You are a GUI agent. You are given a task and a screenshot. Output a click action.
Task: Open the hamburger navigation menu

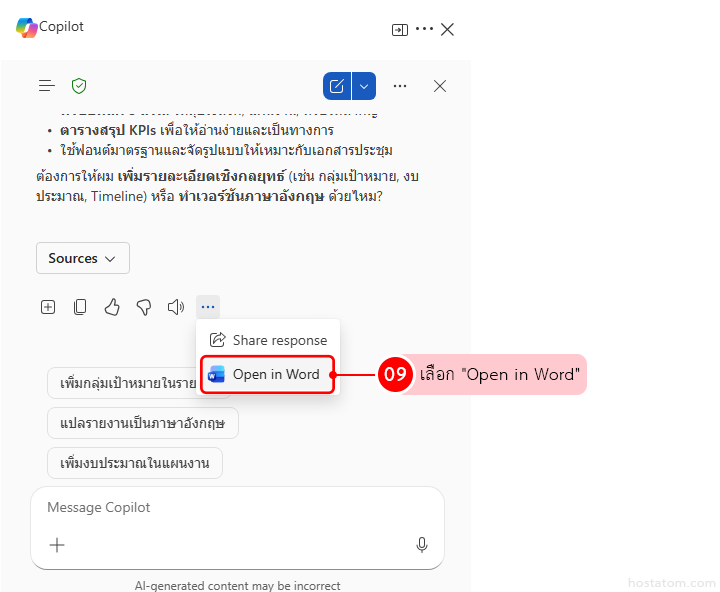click(47, 86)
